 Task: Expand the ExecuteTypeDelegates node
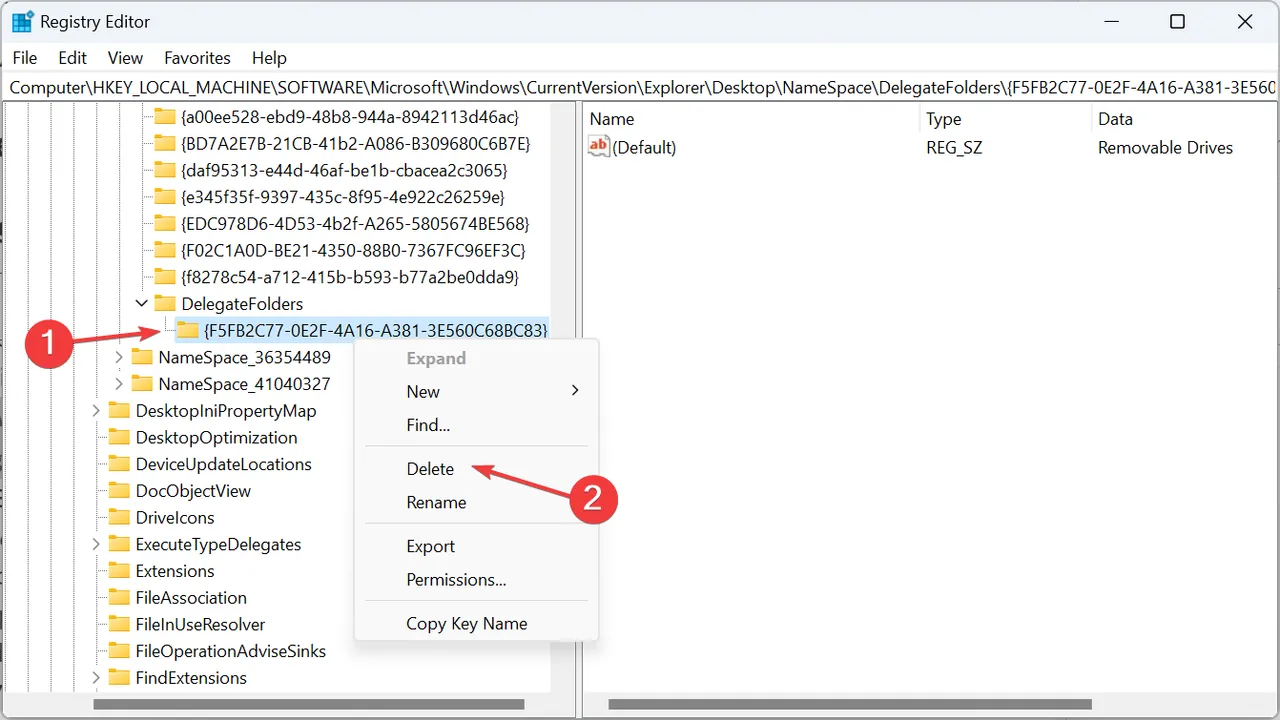coord(96,544)
